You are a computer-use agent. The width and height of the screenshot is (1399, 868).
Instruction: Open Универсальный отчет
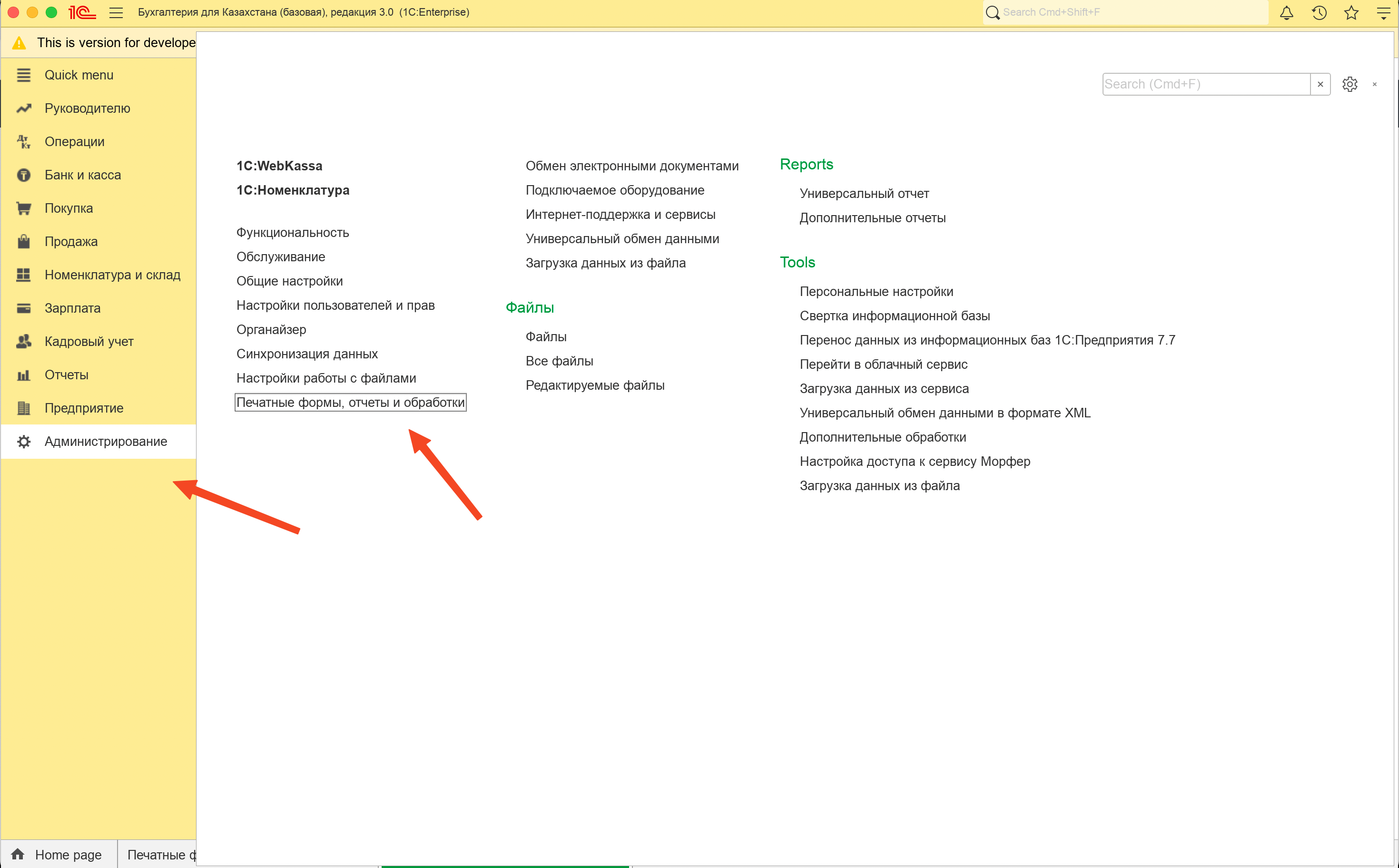point(864,194)
